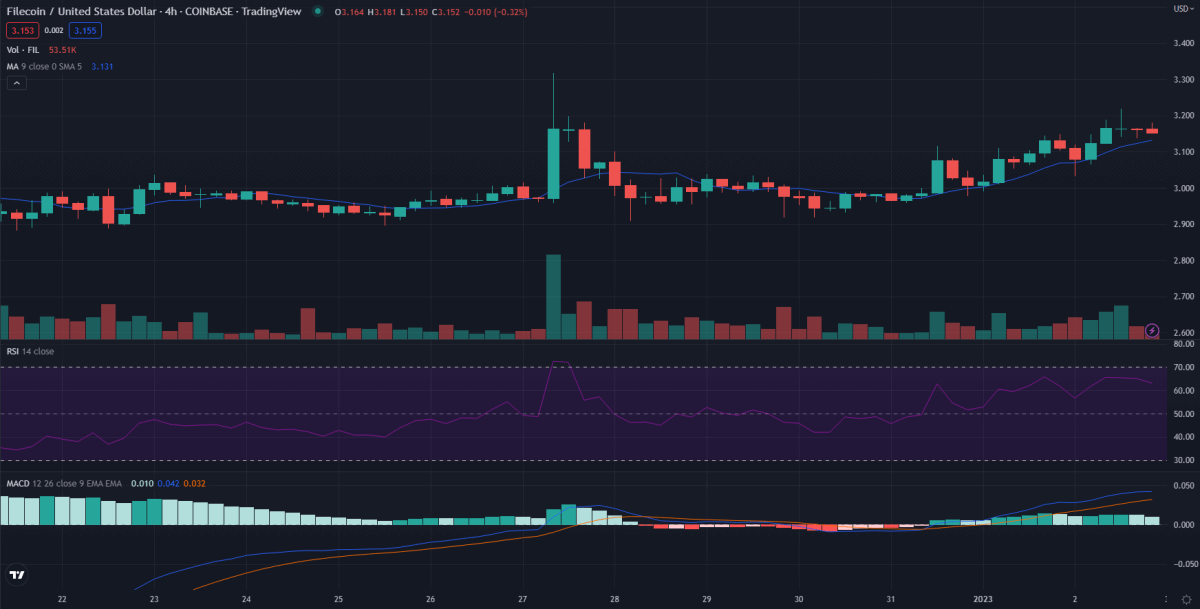The height and width of the screenshot is (609, 1200).
Task: Click the 3.300 price axis label
Action: coord(1182,80)
